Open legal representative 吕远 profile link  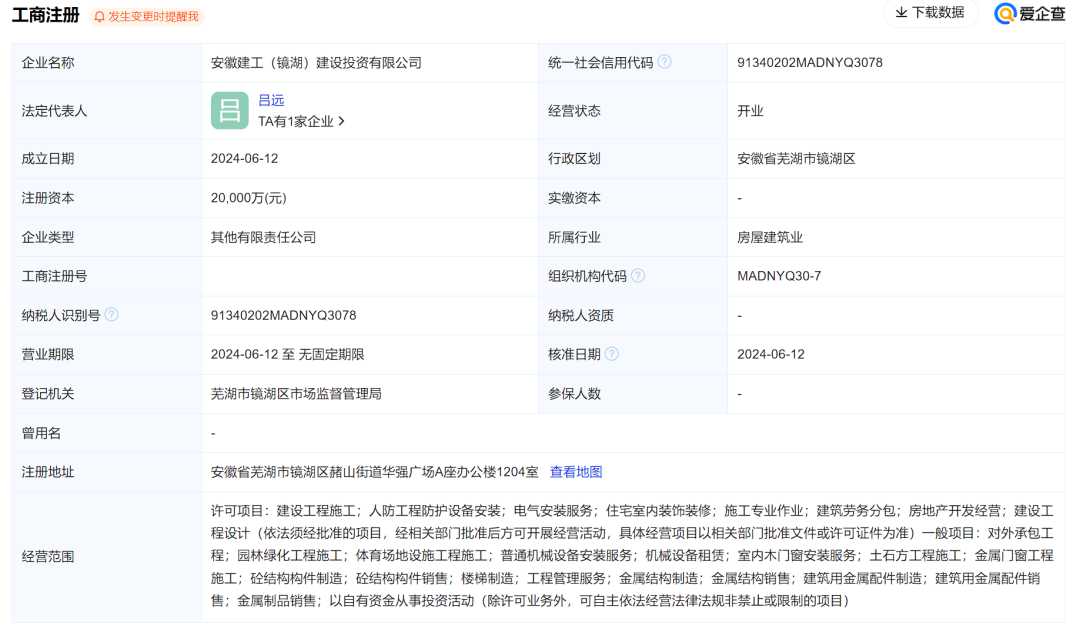point(271,100)
